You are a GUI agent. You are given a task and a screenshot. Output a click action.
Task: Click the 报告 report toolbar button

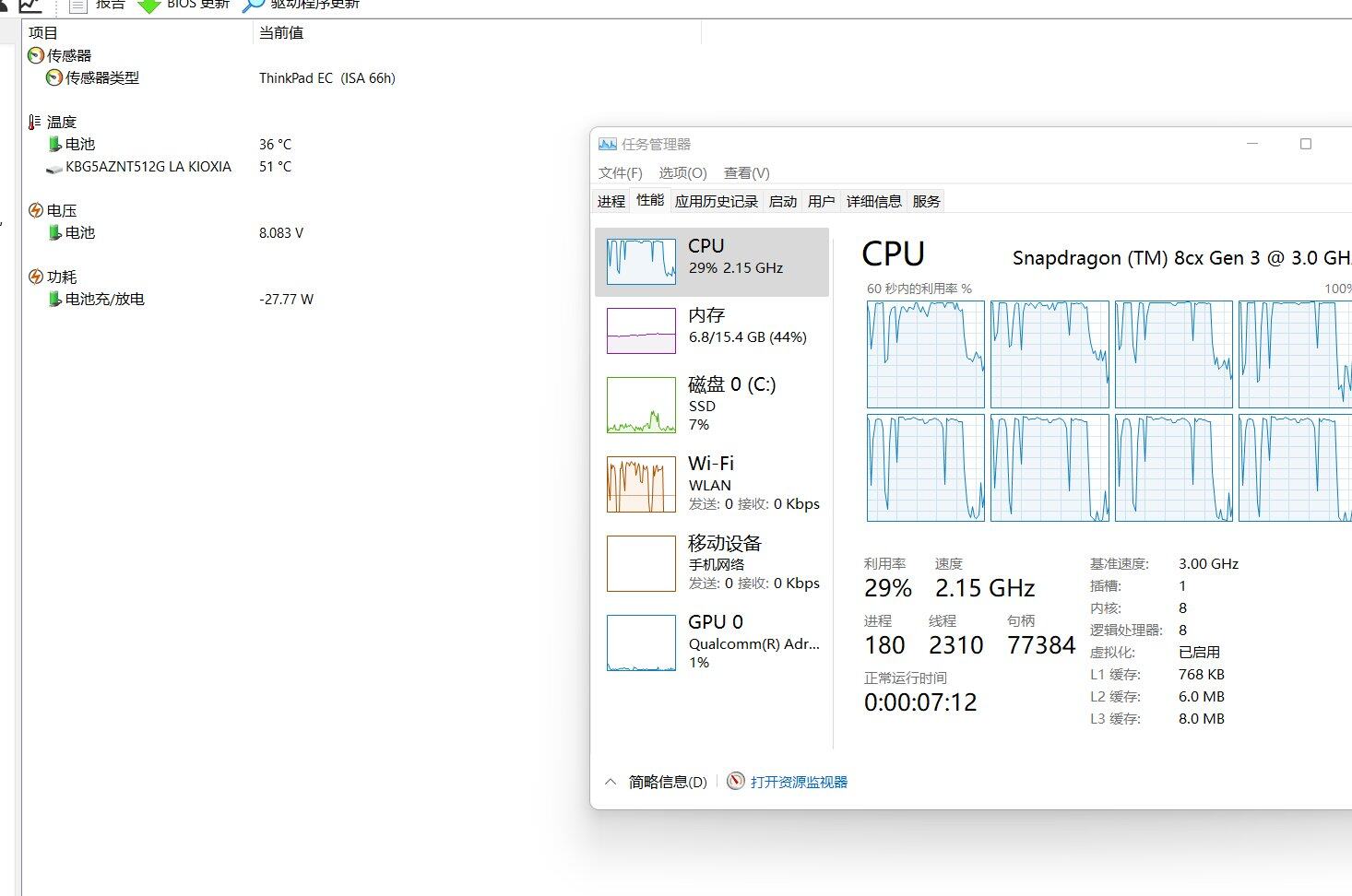click(98, 5)
